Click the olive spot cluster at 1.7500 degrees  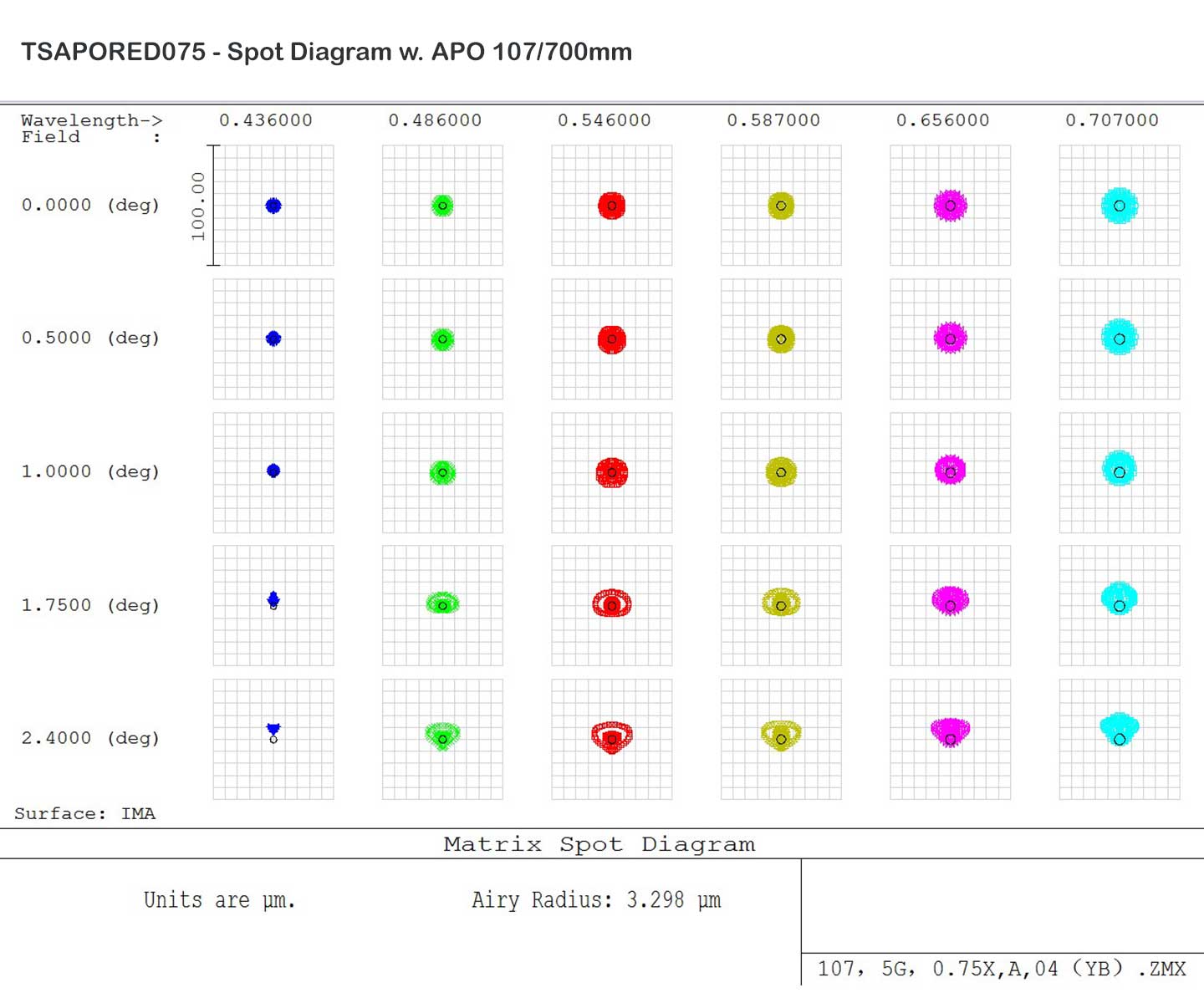point(781,603)
